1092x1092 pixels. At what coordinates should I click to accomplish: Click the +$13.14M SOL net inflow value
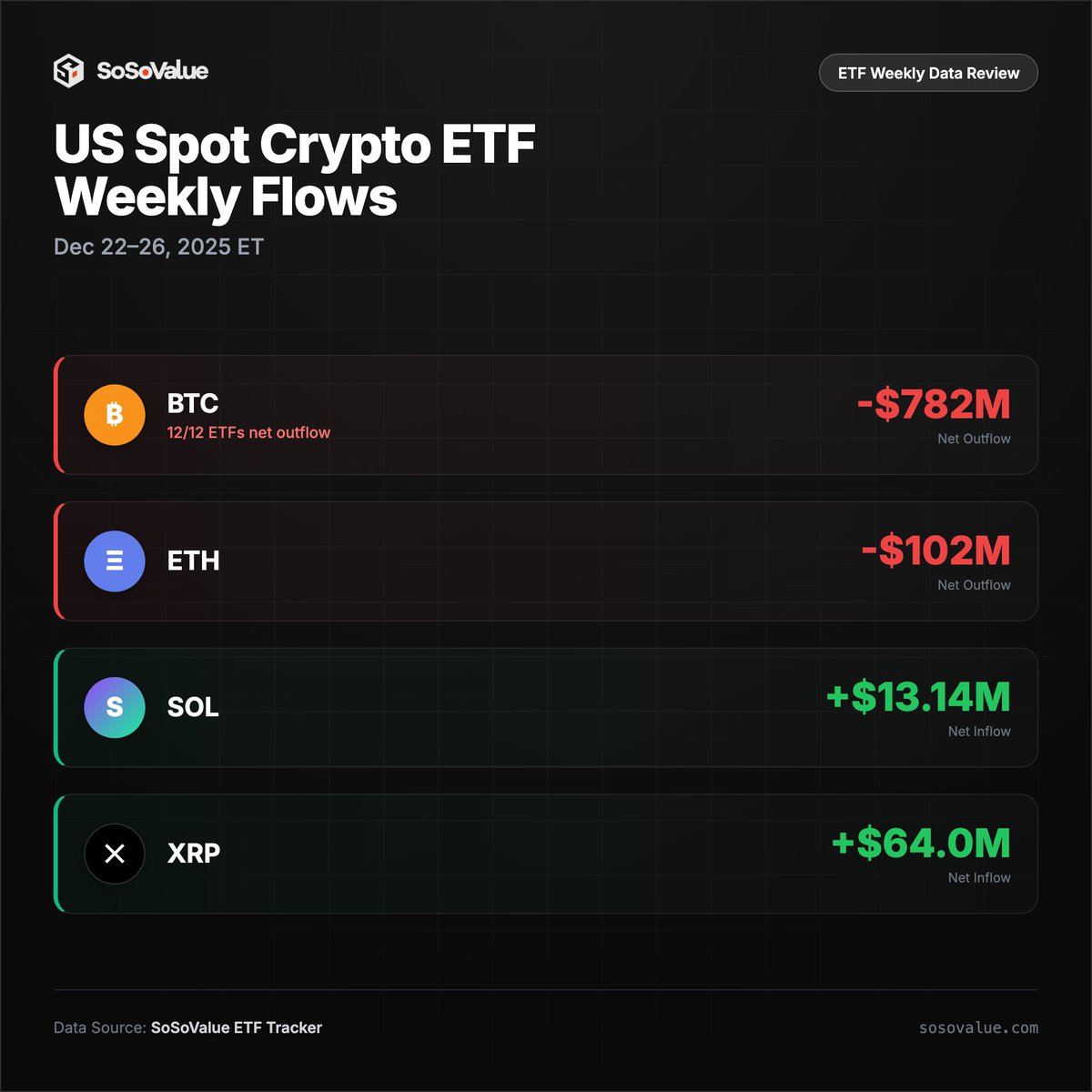pos(918,697)
